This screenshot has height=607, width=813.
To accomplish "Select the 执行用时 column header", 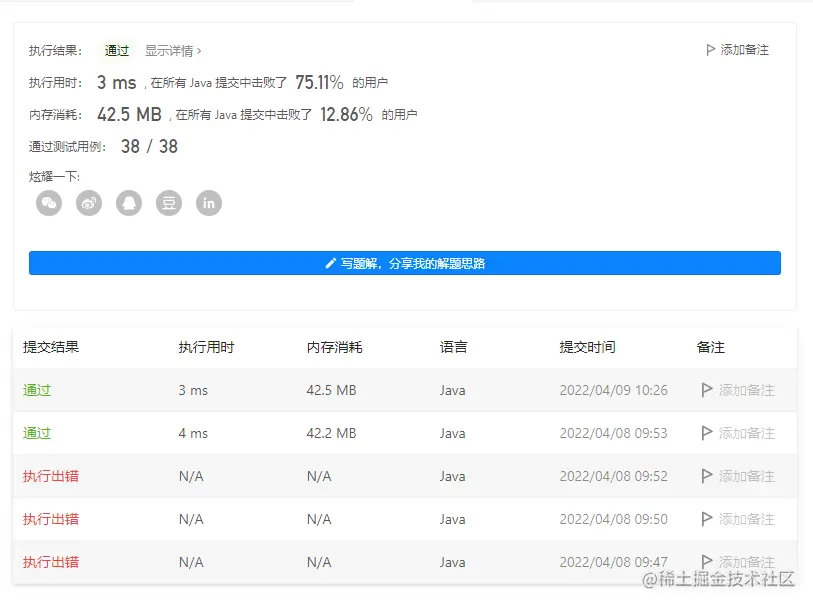I will click(206, 347).
